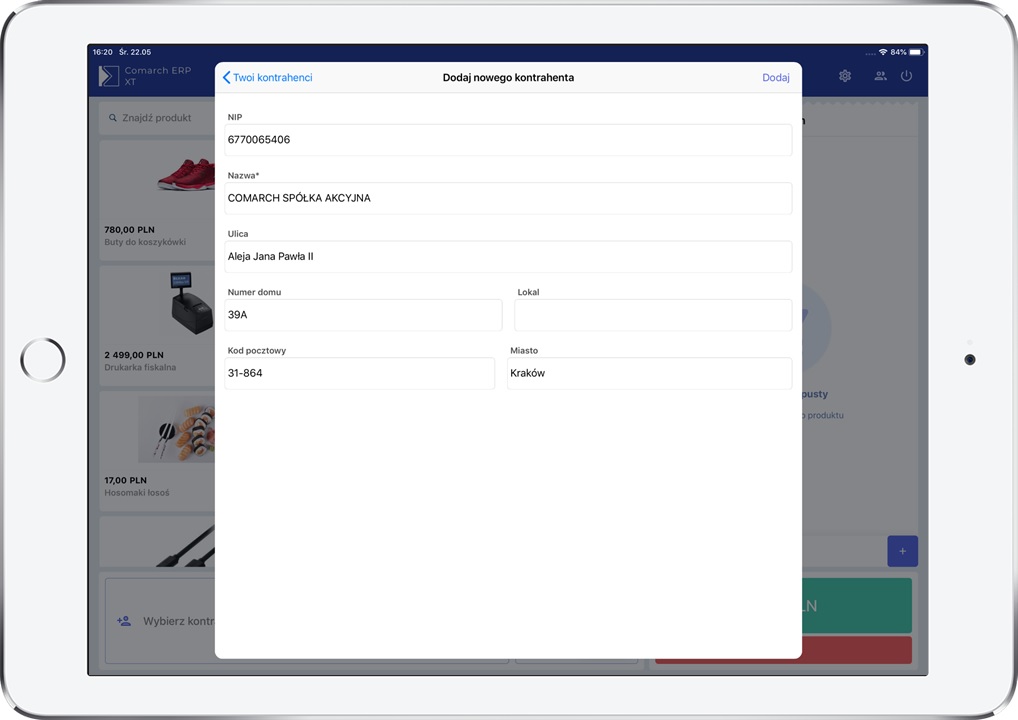Edit the Kod pocztowy field
This screenshot has width=1018, height=720.
click(359, 373)
